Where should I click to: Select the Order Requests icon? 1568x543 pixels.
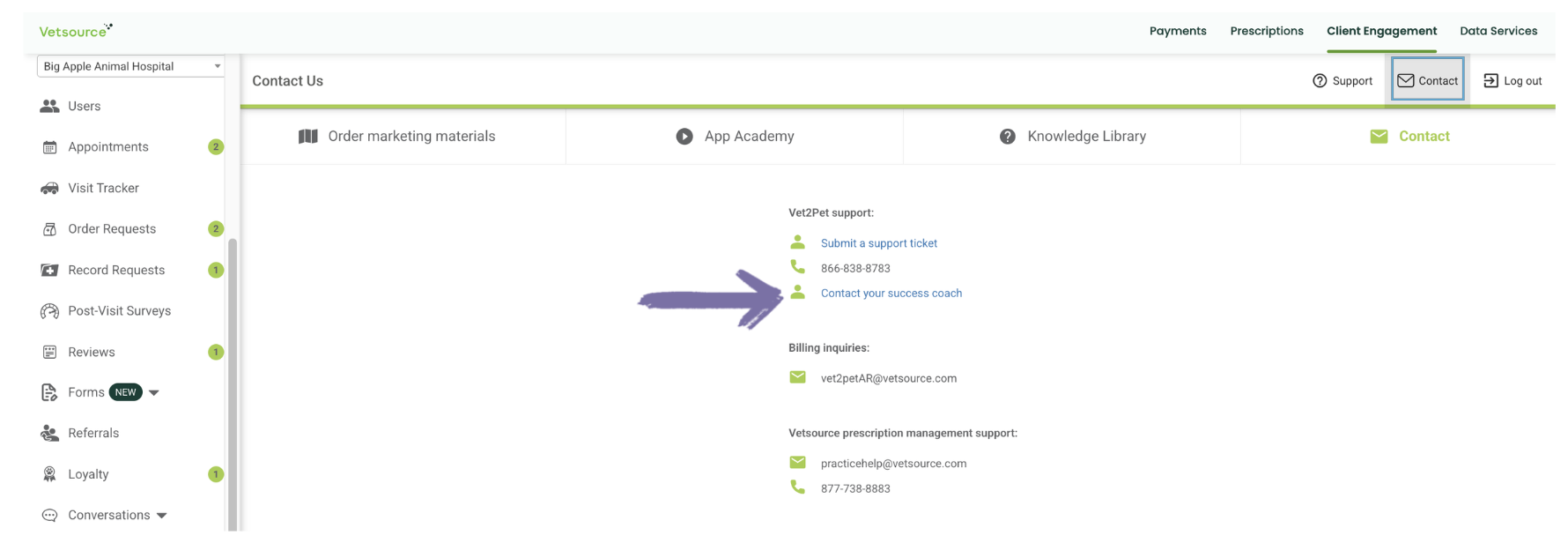click(49, 229)
